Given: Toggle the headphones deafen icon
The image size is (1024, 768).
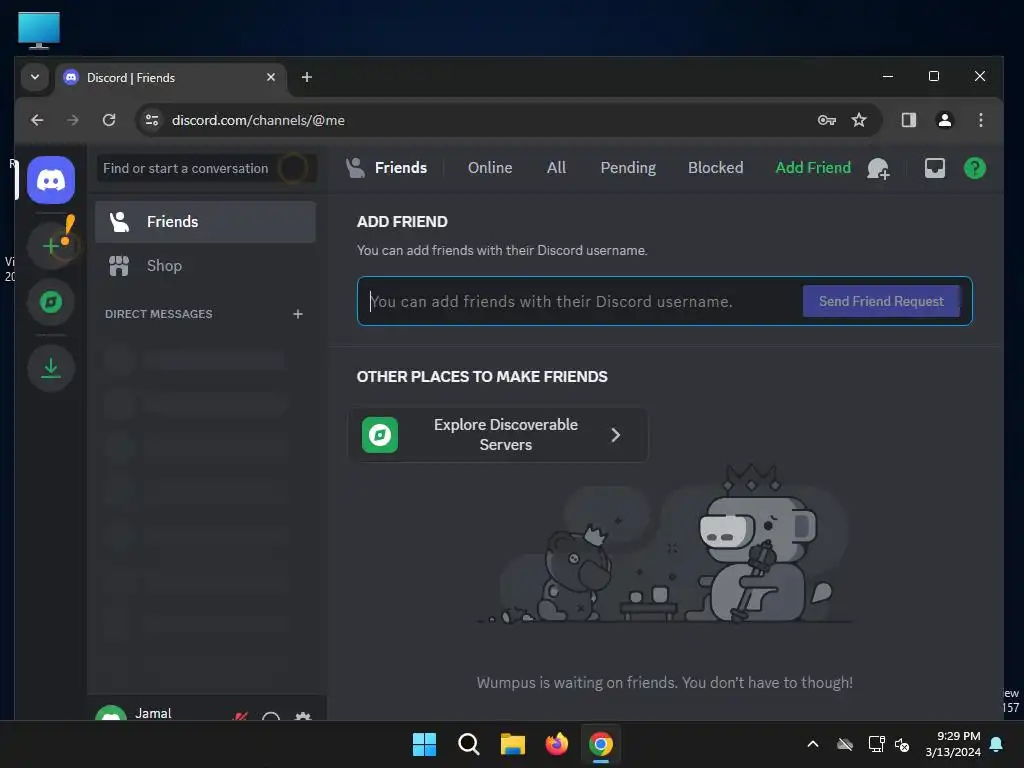Looking at the screenshot, I should point(271,716).
